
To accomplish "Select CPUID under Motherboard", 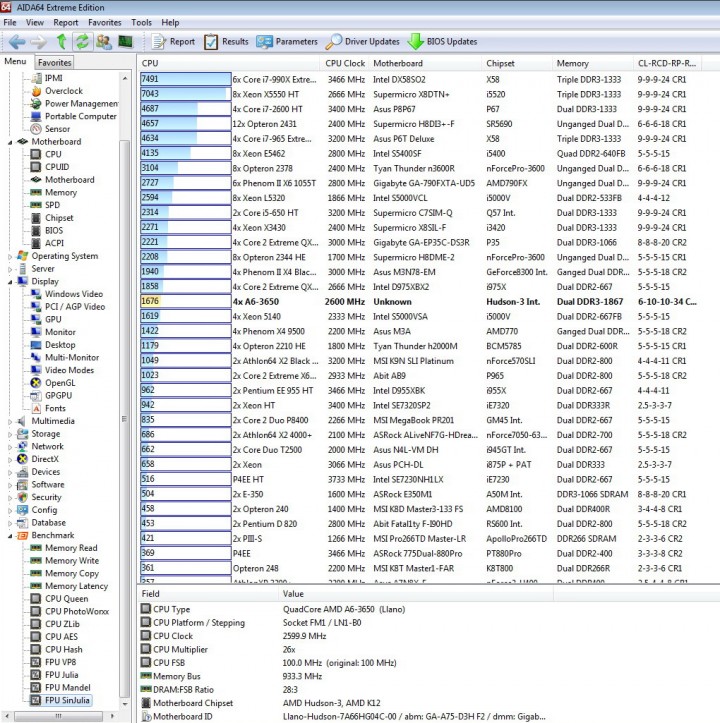I will pos(57,167).
